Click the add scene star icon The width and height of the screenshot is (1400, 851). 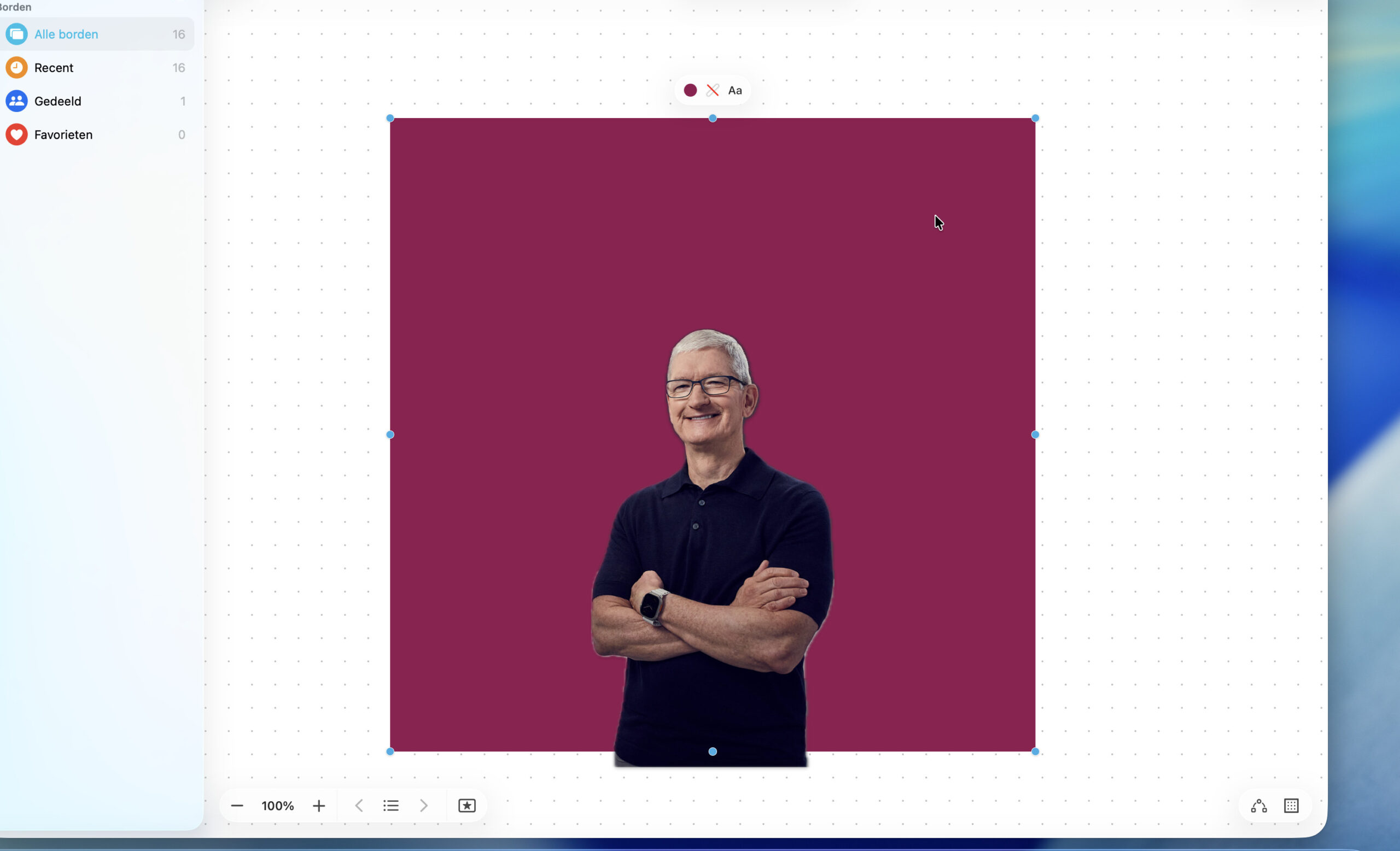pyautogui.click(x=467, y=806)
